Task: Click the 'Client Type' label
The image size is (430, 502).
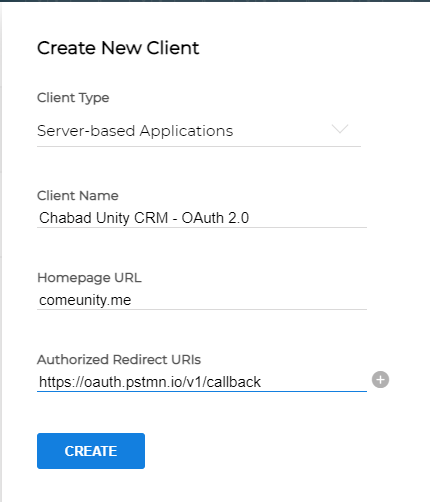Action: point(73,98)
